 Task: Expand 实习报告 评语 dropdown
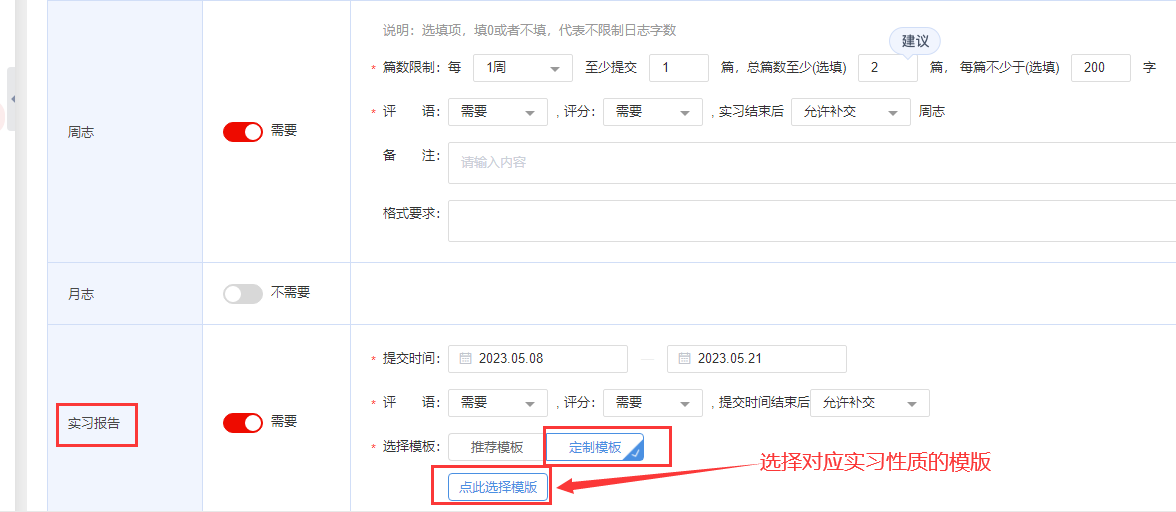click(497, 403)
